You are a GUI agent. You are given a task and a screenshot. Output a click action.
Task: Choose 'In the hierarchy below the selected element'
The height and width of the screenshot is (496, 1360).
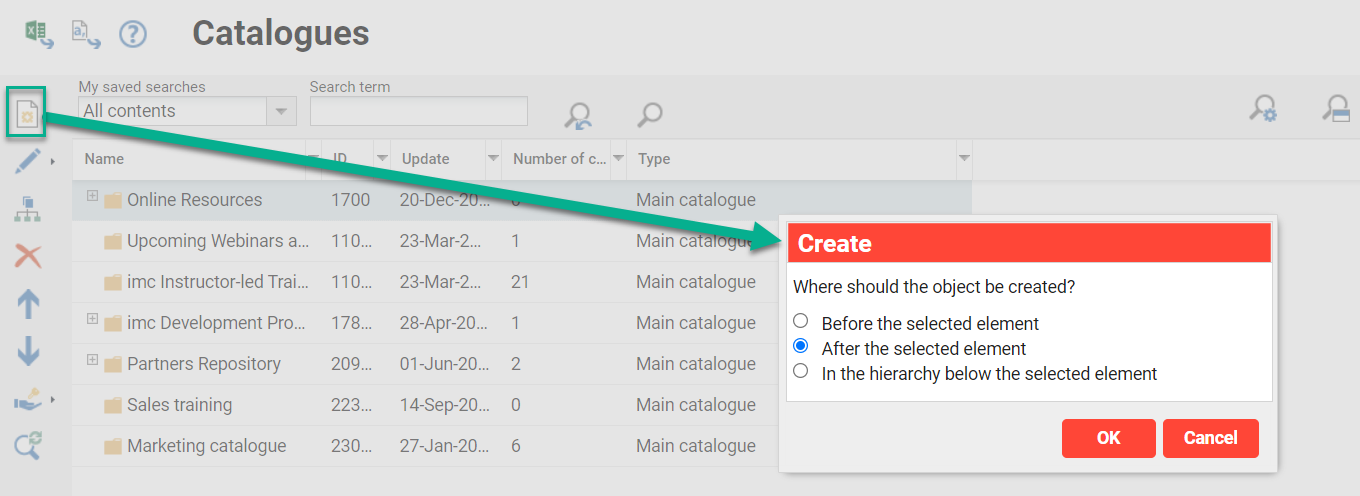800,372
